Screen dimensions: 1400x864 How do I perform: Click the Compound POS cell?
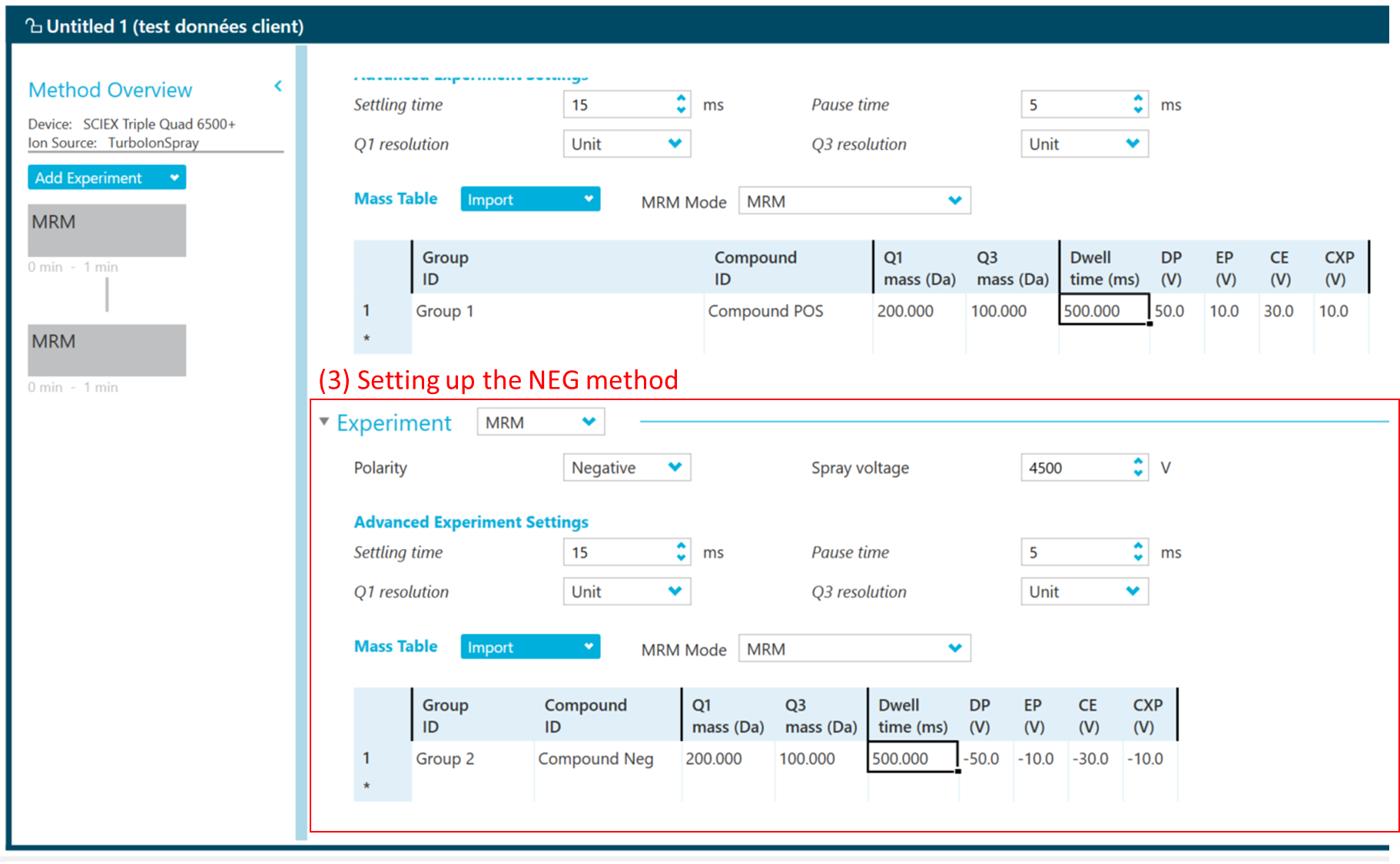tap(788, 311)
